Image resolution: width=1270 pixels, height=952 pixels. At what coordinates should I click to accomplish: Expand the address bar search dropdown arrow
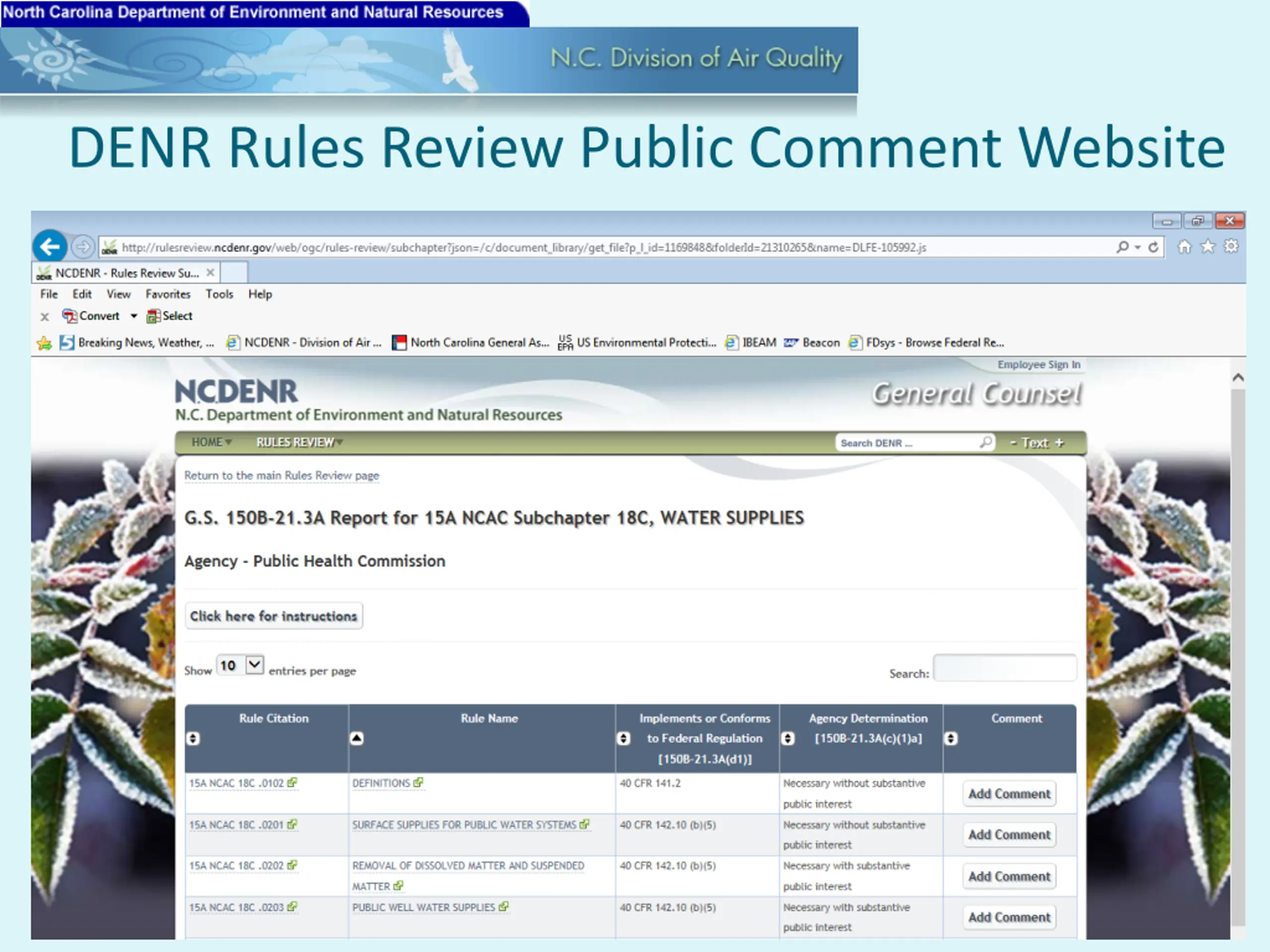tap(1137, 247)
